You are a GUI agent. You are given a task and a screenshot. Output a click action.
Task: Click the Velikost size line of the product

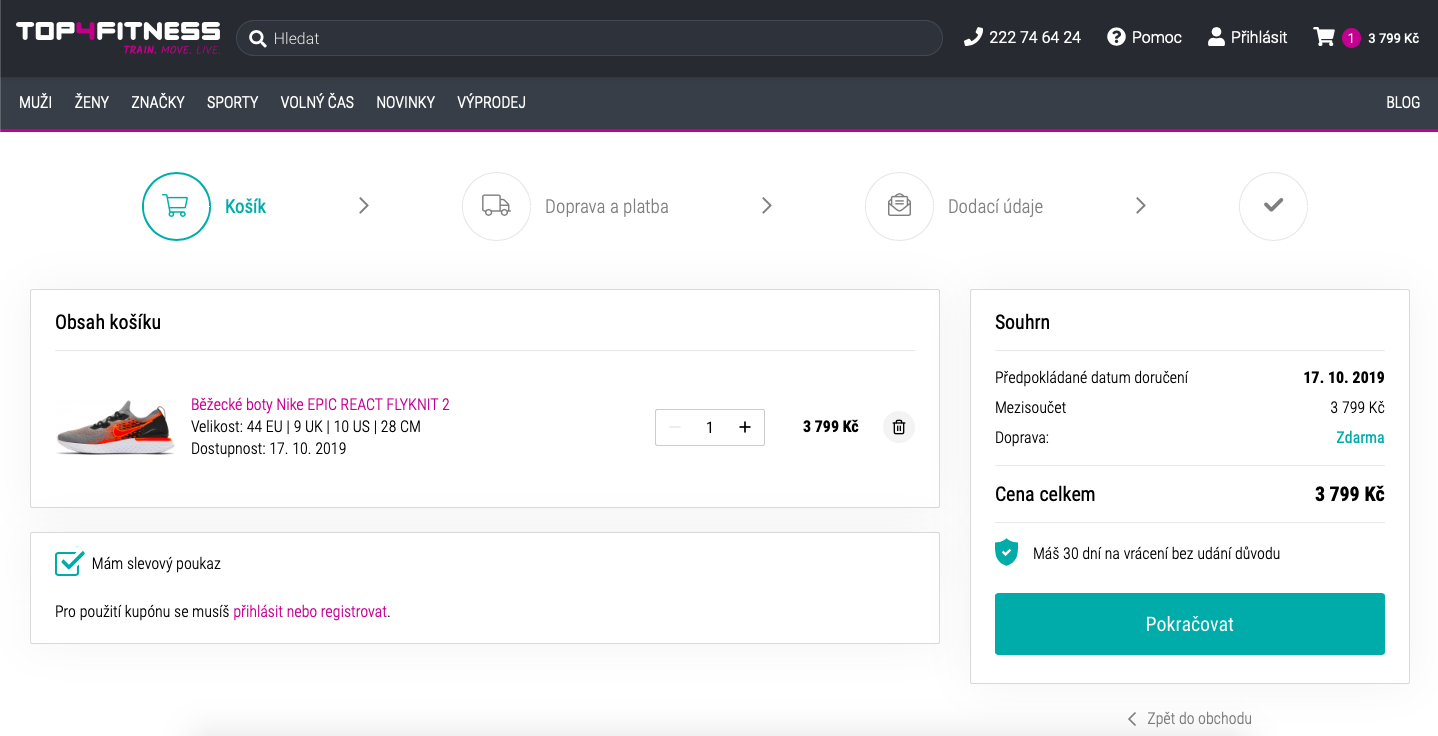tap(306, 427)
